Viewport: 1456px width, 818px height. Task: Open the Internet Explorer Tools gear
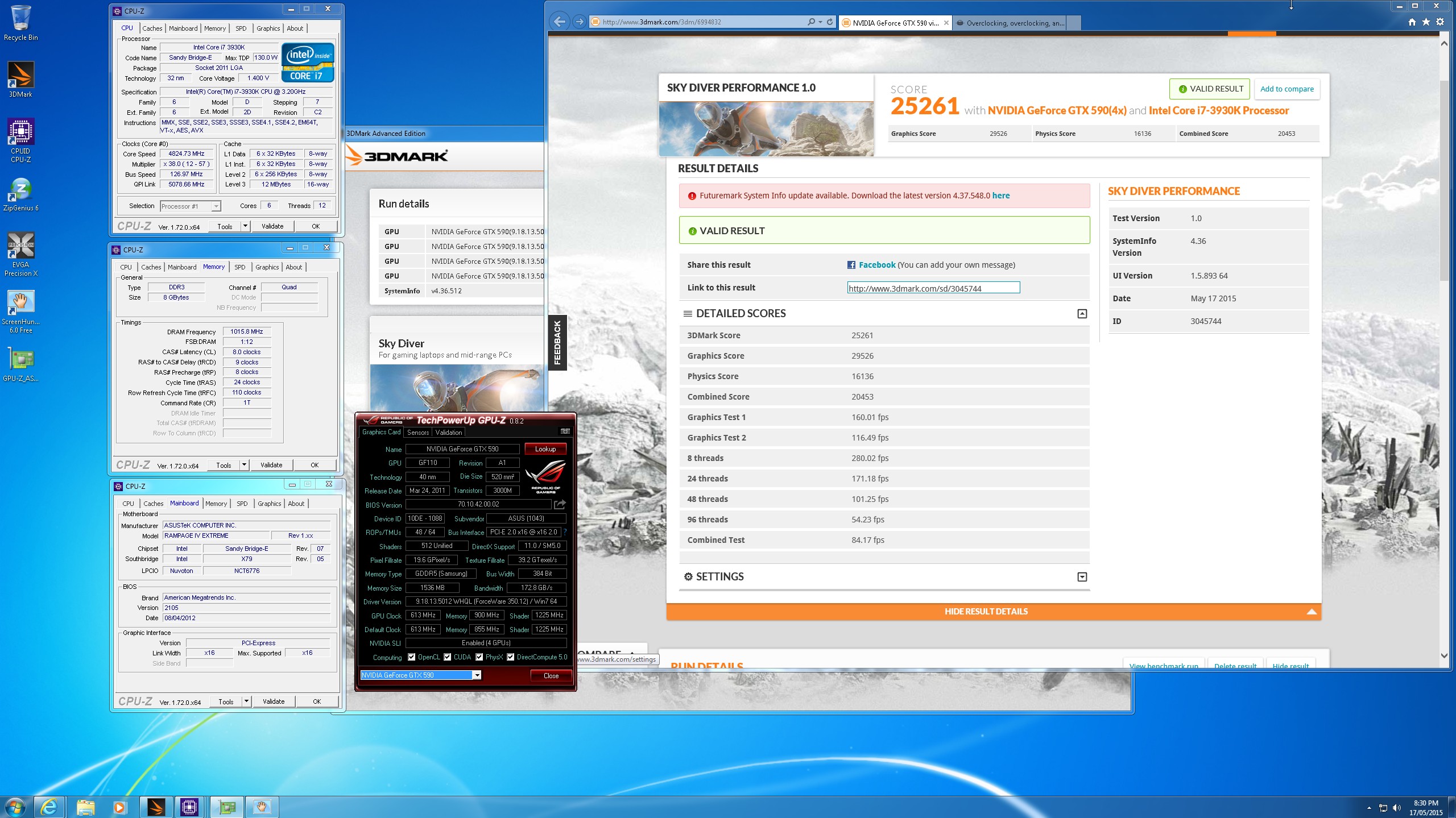tap(1440, 22)
